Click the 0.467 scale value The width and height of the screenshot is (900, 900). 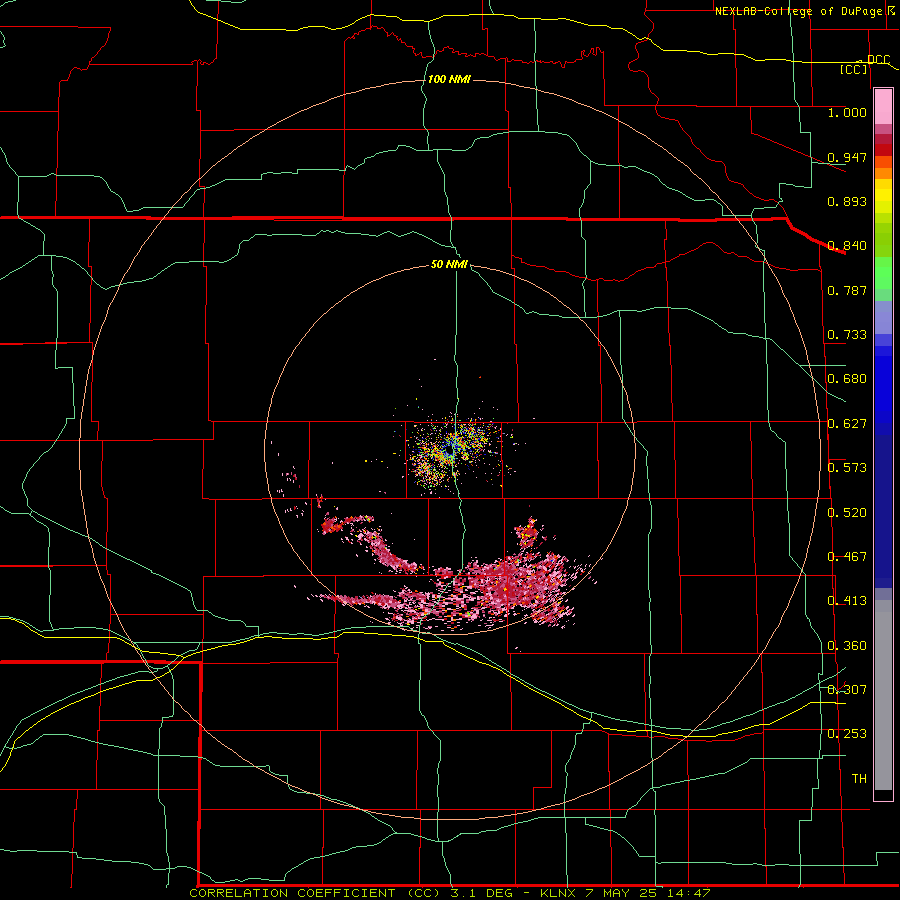click(847, 557)
